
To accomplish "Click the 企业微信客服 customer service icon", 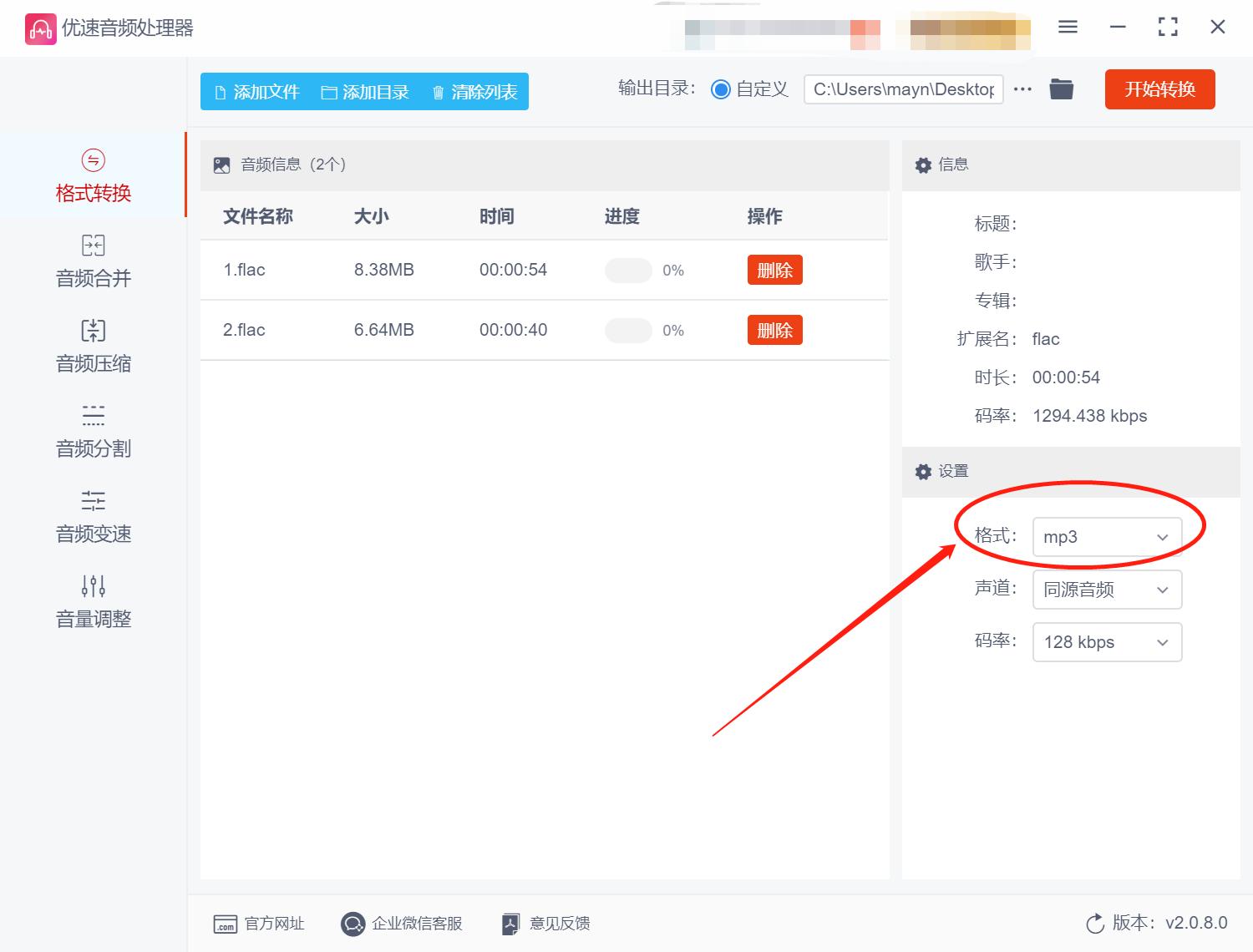I will (353, 924).
